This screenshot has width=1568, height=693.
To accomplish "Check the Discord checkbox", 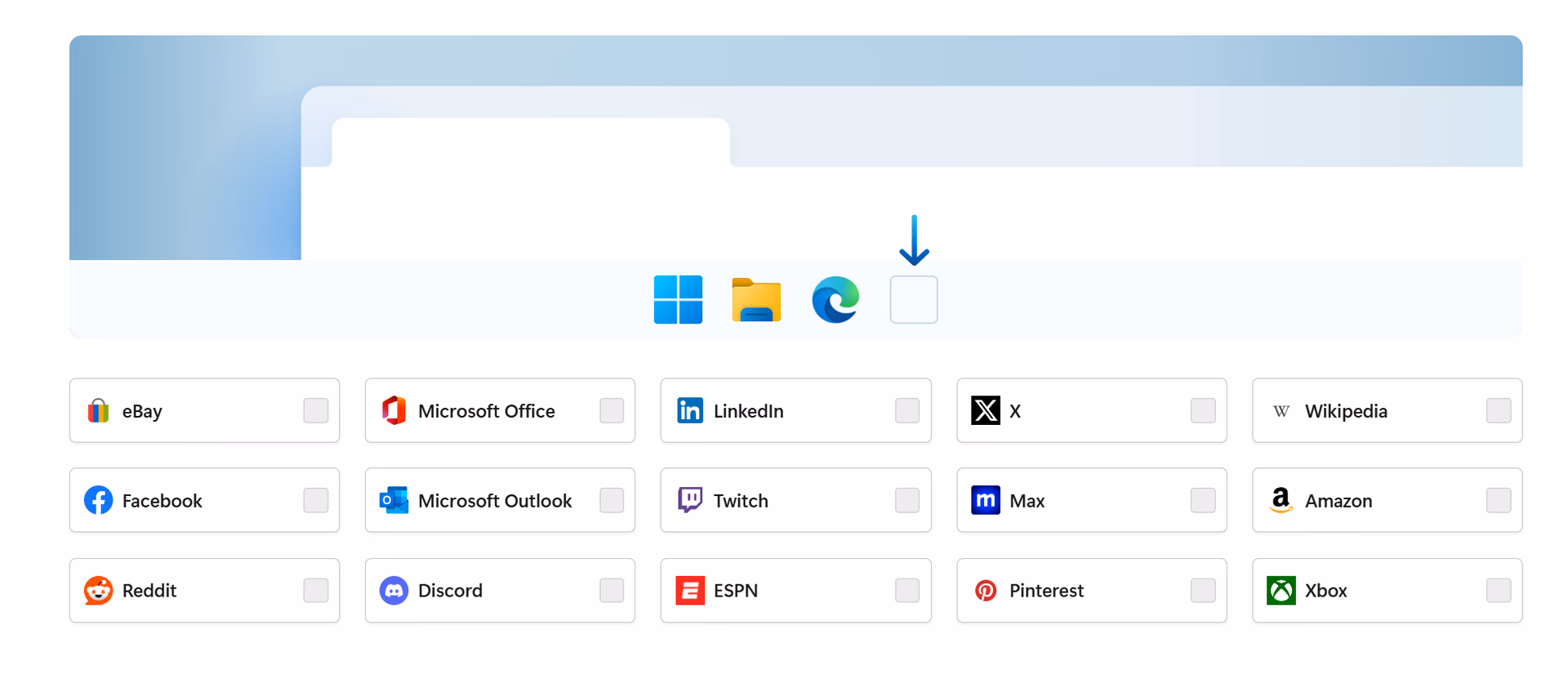I will point(612,590).
